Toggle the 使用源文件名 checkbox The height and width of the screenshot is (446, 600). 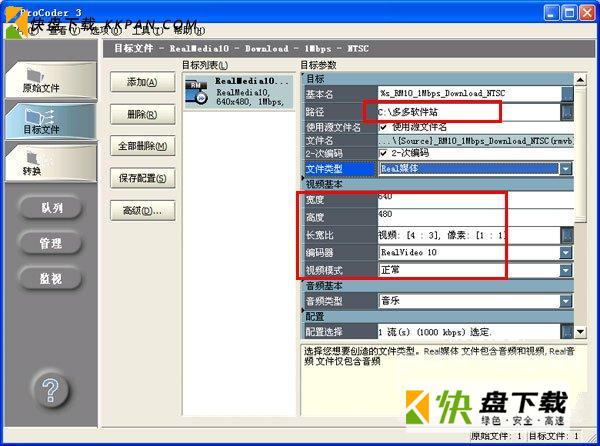point(383,127)
